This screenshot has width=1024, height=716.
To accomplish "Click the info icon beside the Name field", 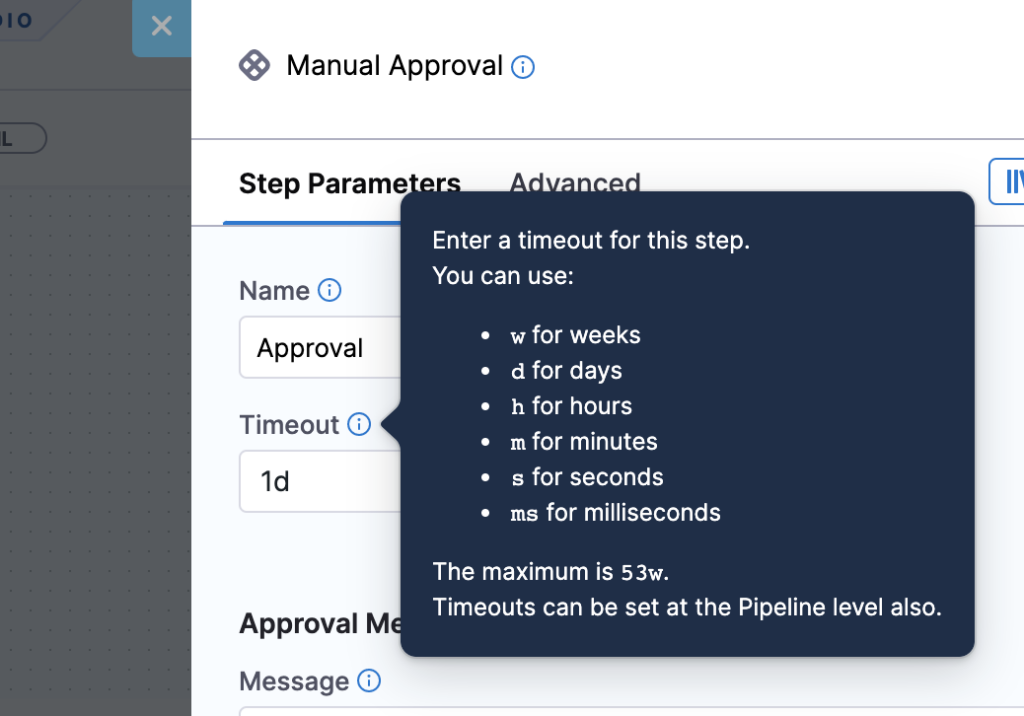I will (x=329, y=290).
